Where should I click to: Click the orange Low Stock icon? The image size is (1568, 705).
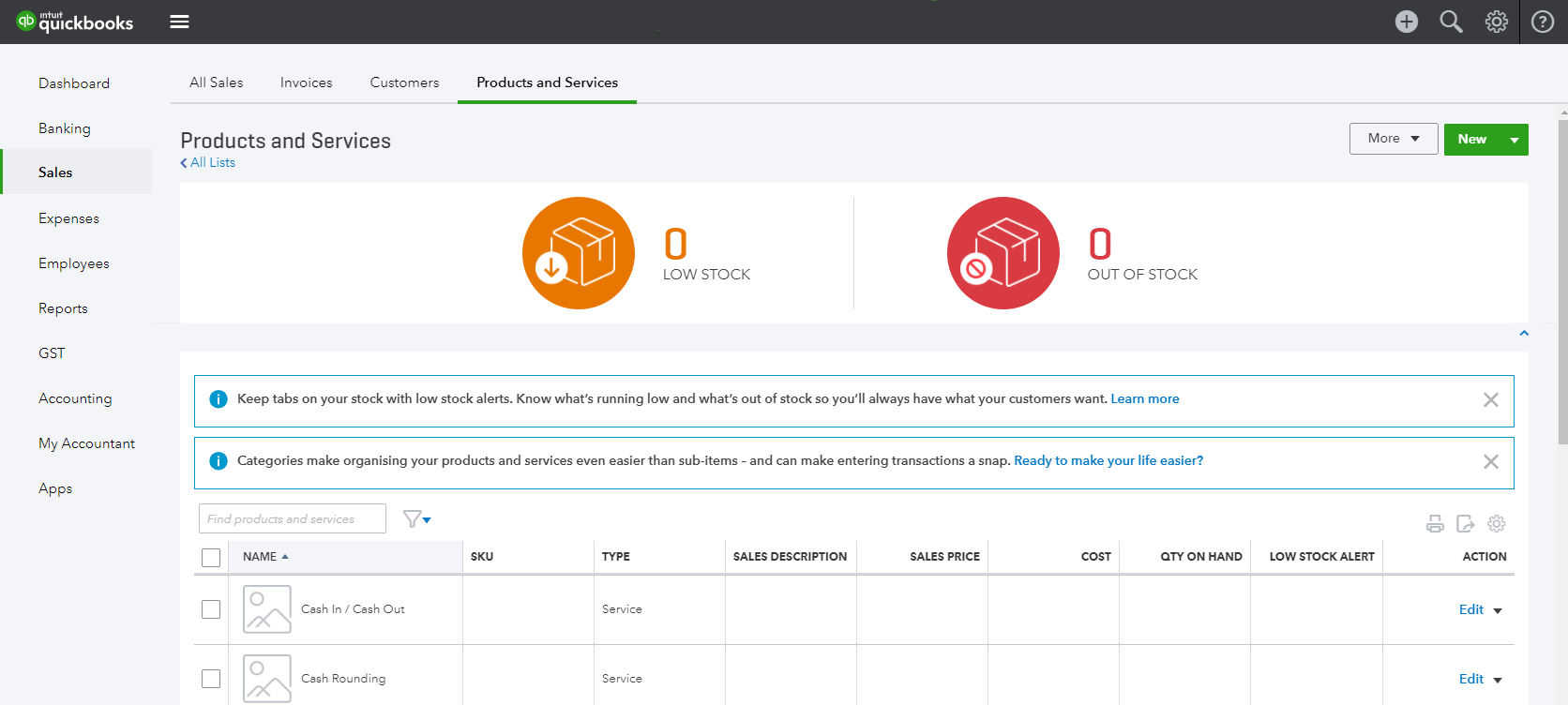(x=579, y=253)
